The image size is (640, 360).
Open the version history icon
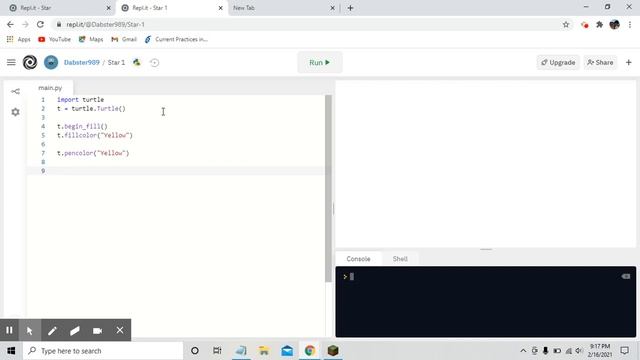(154, 62)
